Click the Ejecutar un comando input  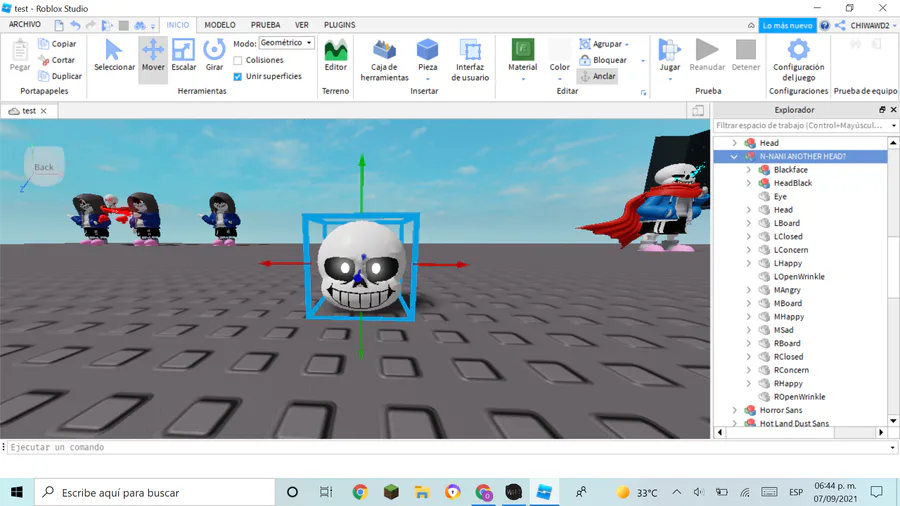coord(449,447)
